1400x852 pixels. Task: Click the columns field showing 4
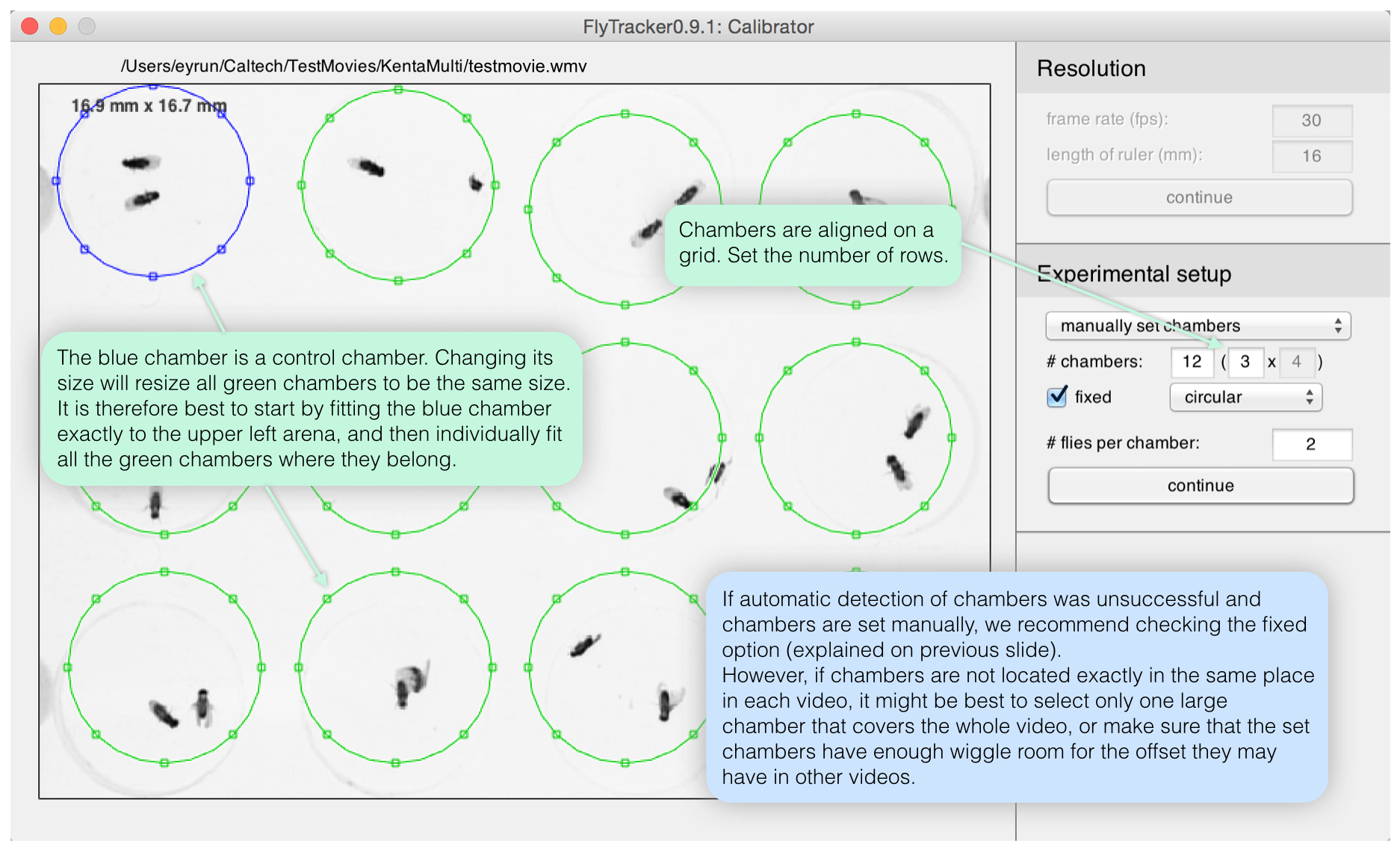[1296, 362]
